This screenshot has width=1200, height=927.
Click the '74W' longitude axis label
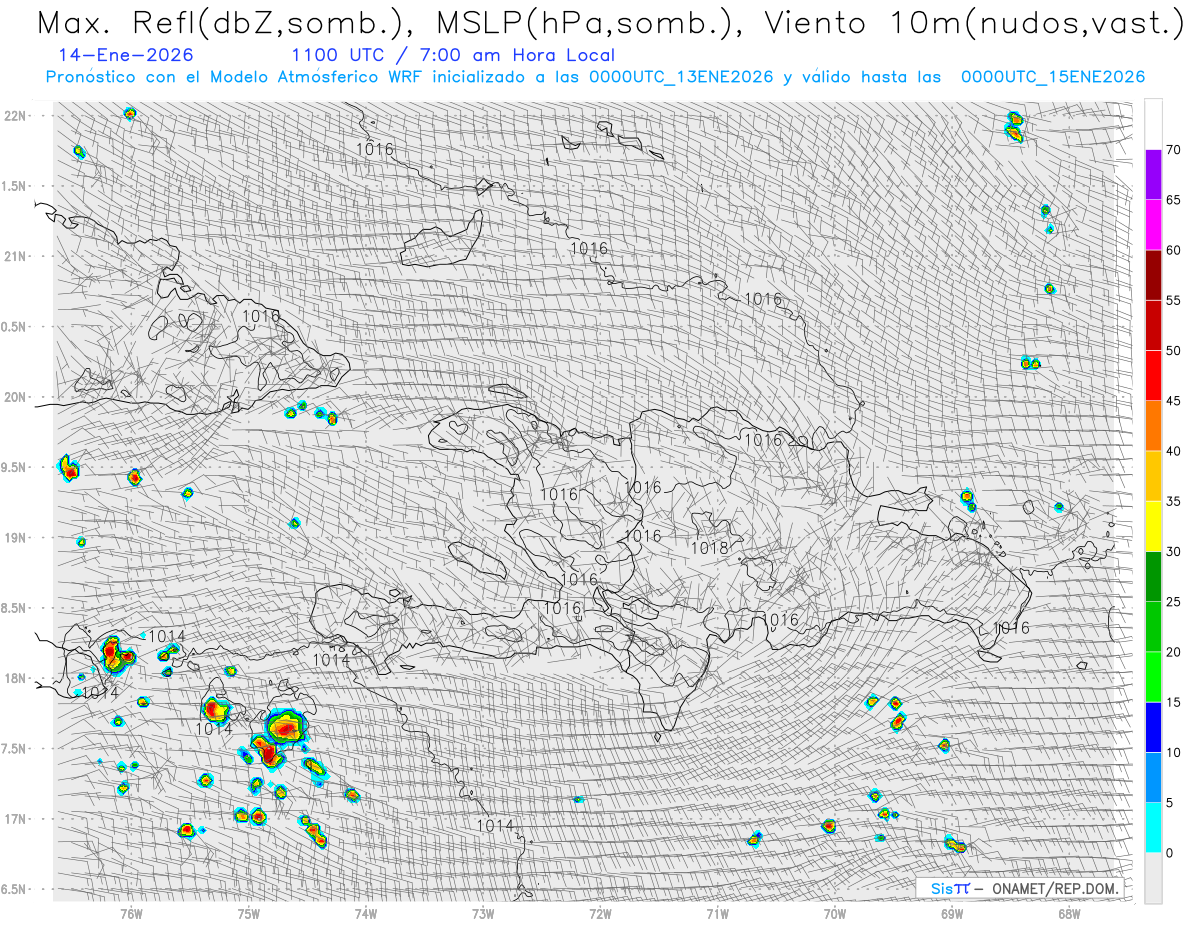point(366,914)
